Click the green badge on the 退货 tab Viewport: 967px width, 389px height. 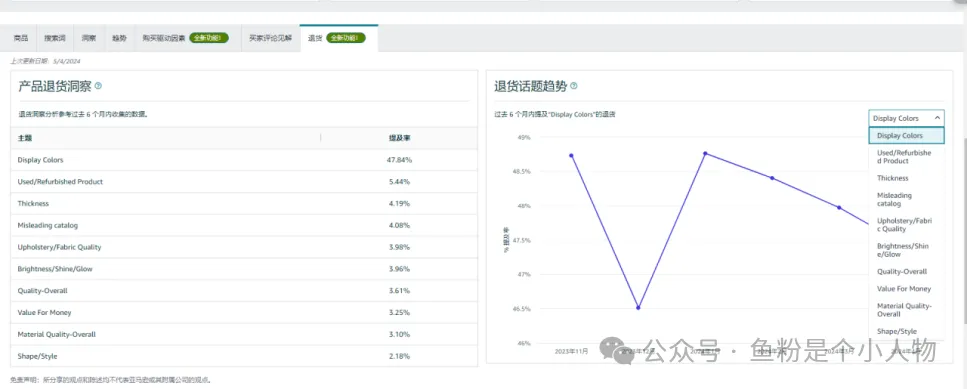346,38
